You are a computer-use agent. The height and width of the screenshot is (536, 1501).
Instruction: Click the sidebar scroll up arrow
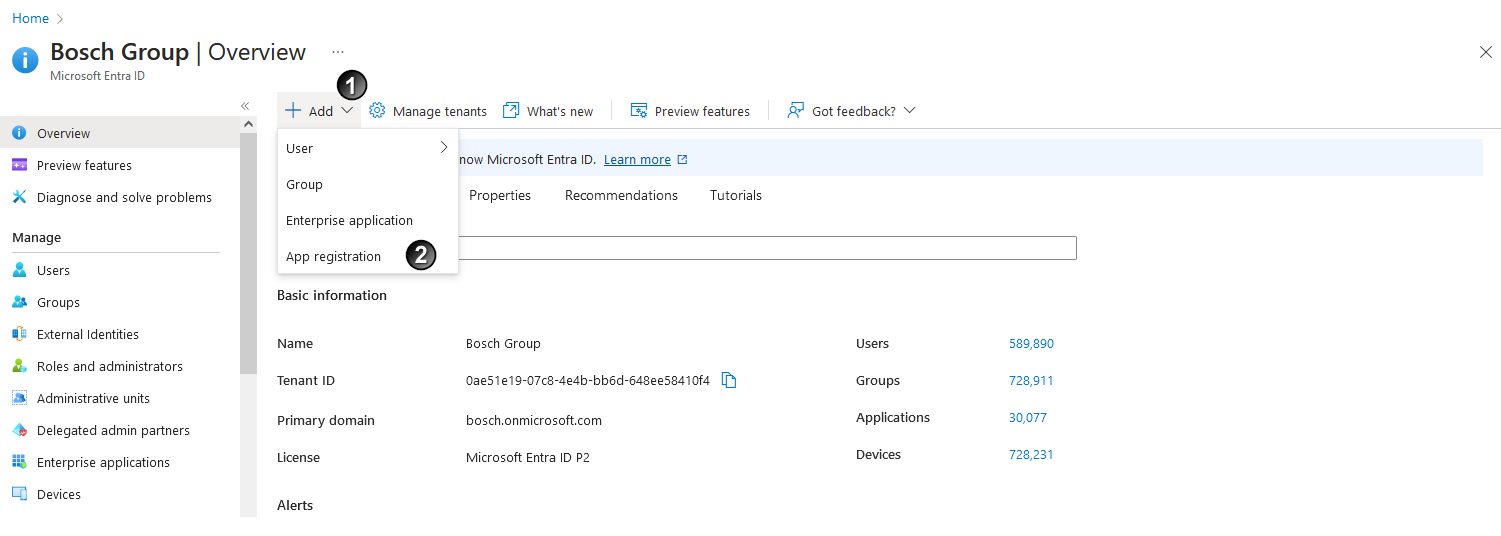tap(249, 123)
